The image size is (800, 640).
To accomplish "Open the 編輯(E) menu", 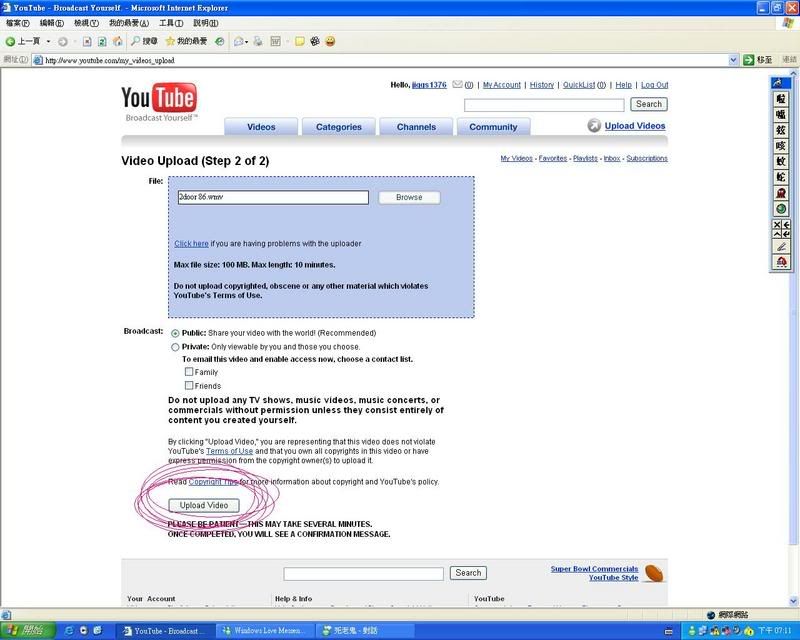I will tap(52, 23).
